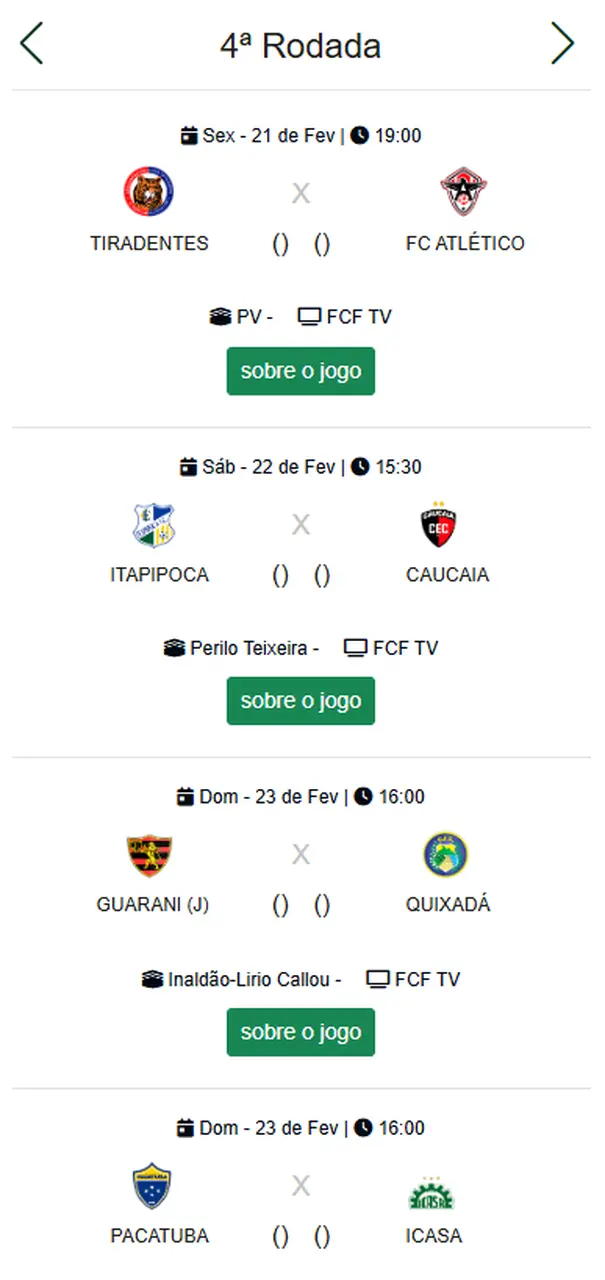This screenshot has height=1280, width=605.
Task: Click the Quixadá team crest
Action: coord(445,855)
